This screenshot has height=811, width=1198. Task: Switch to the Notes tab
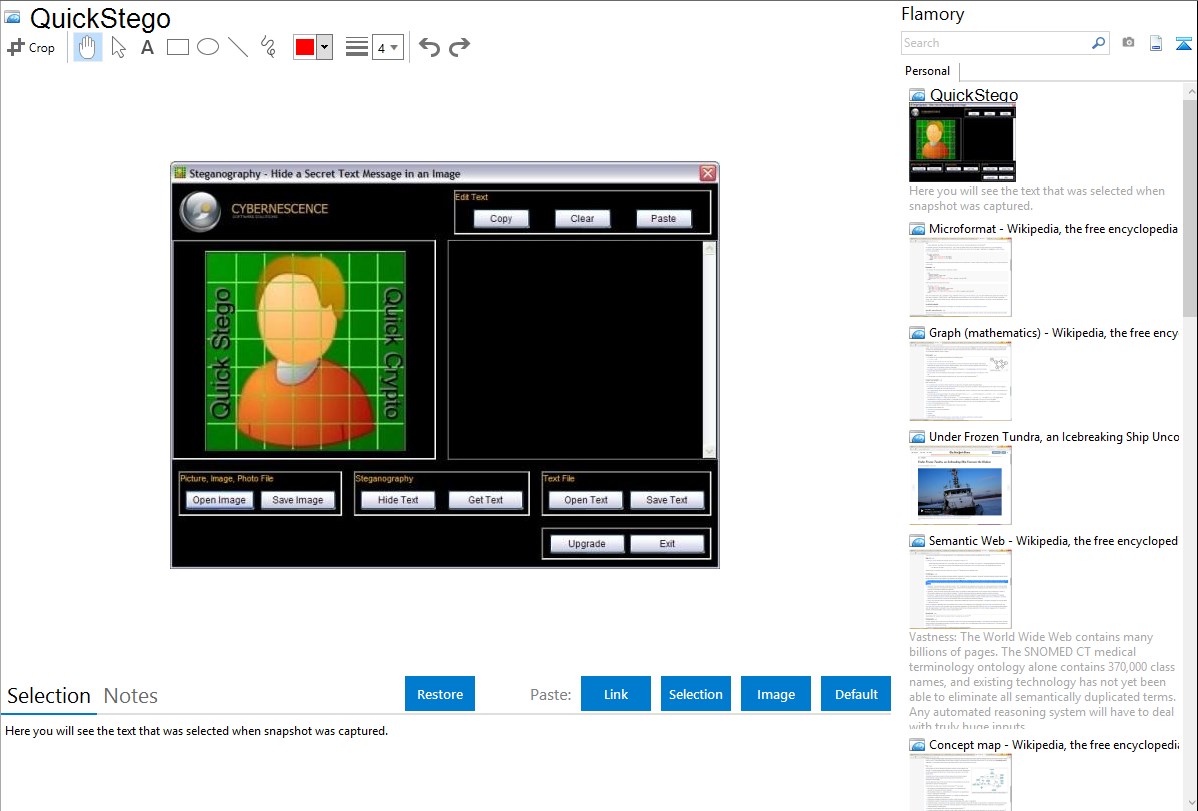tap(131, 696)
